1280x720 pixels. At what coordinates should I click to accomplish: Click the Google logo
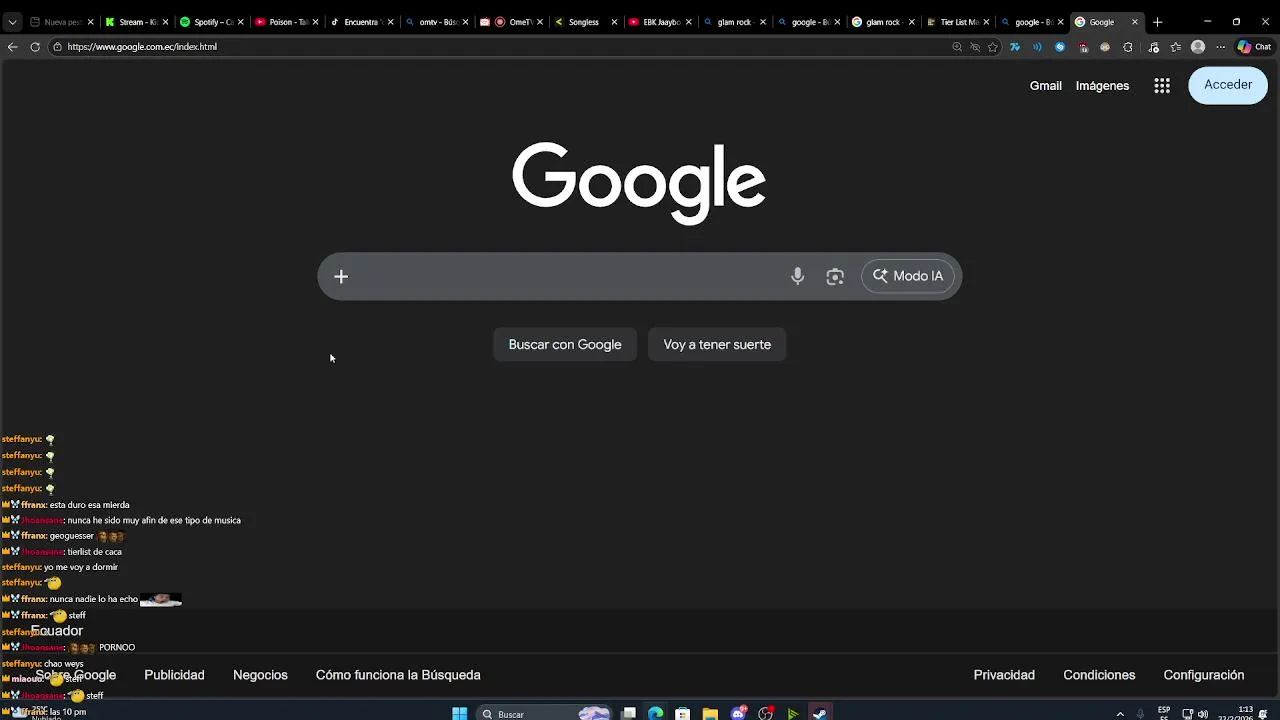(x=639, y=182)
